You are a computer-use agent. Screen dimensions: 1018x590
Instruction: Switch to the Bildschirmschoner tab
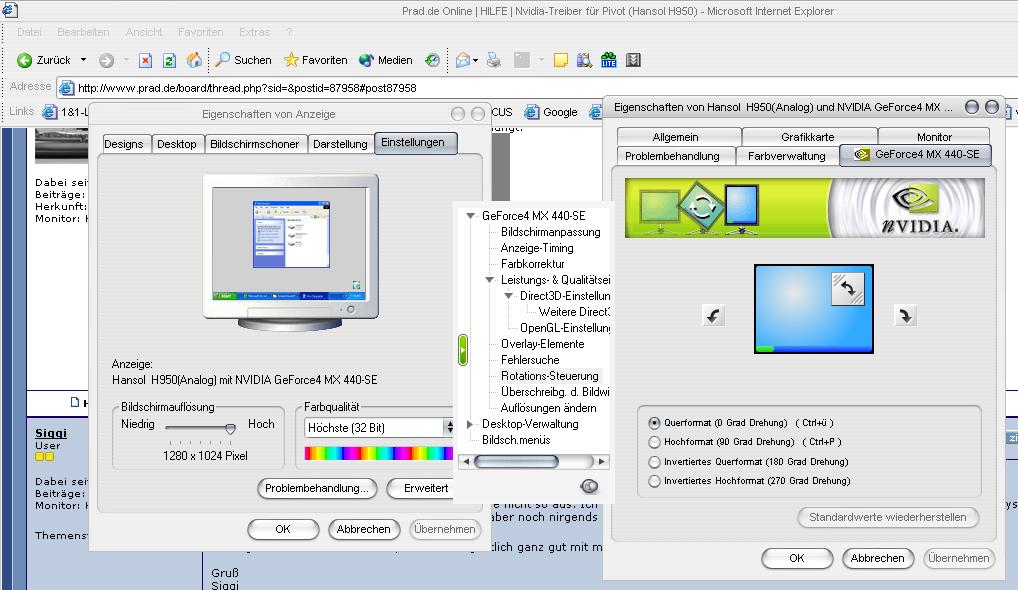[x=254, y=144]
